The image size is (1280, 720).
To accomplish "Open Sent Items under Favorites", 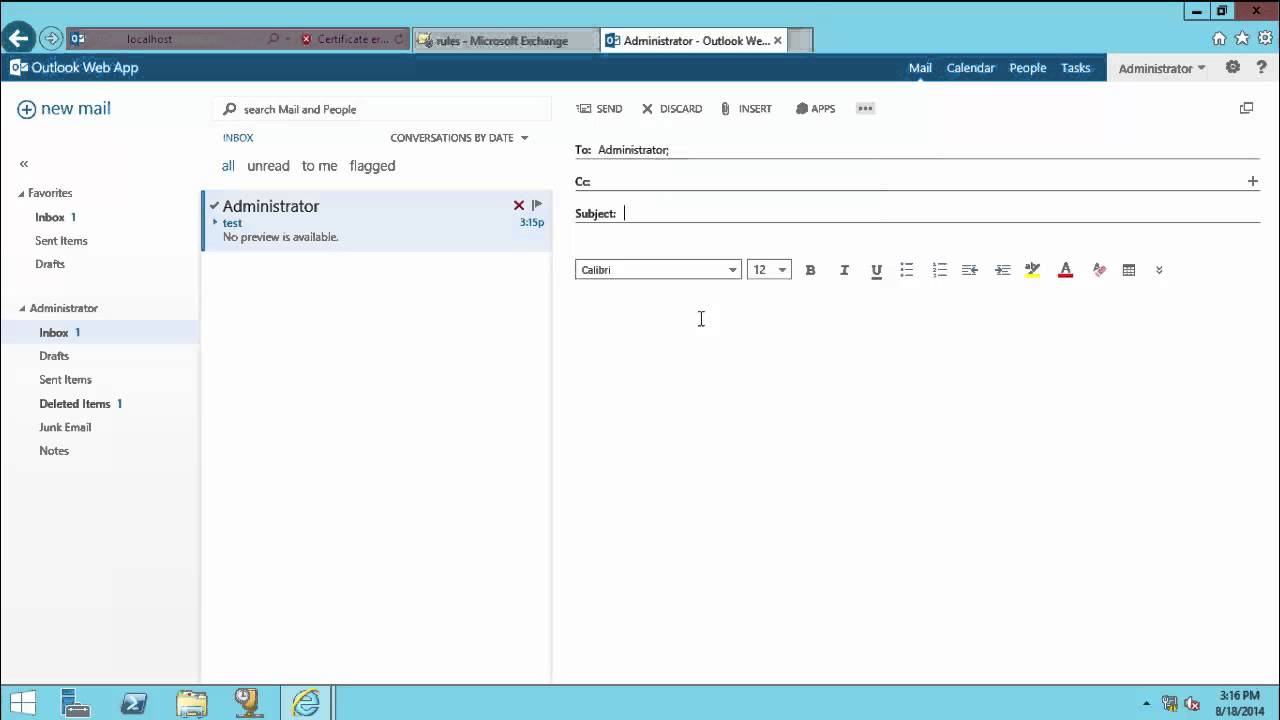I will point(61,241).
